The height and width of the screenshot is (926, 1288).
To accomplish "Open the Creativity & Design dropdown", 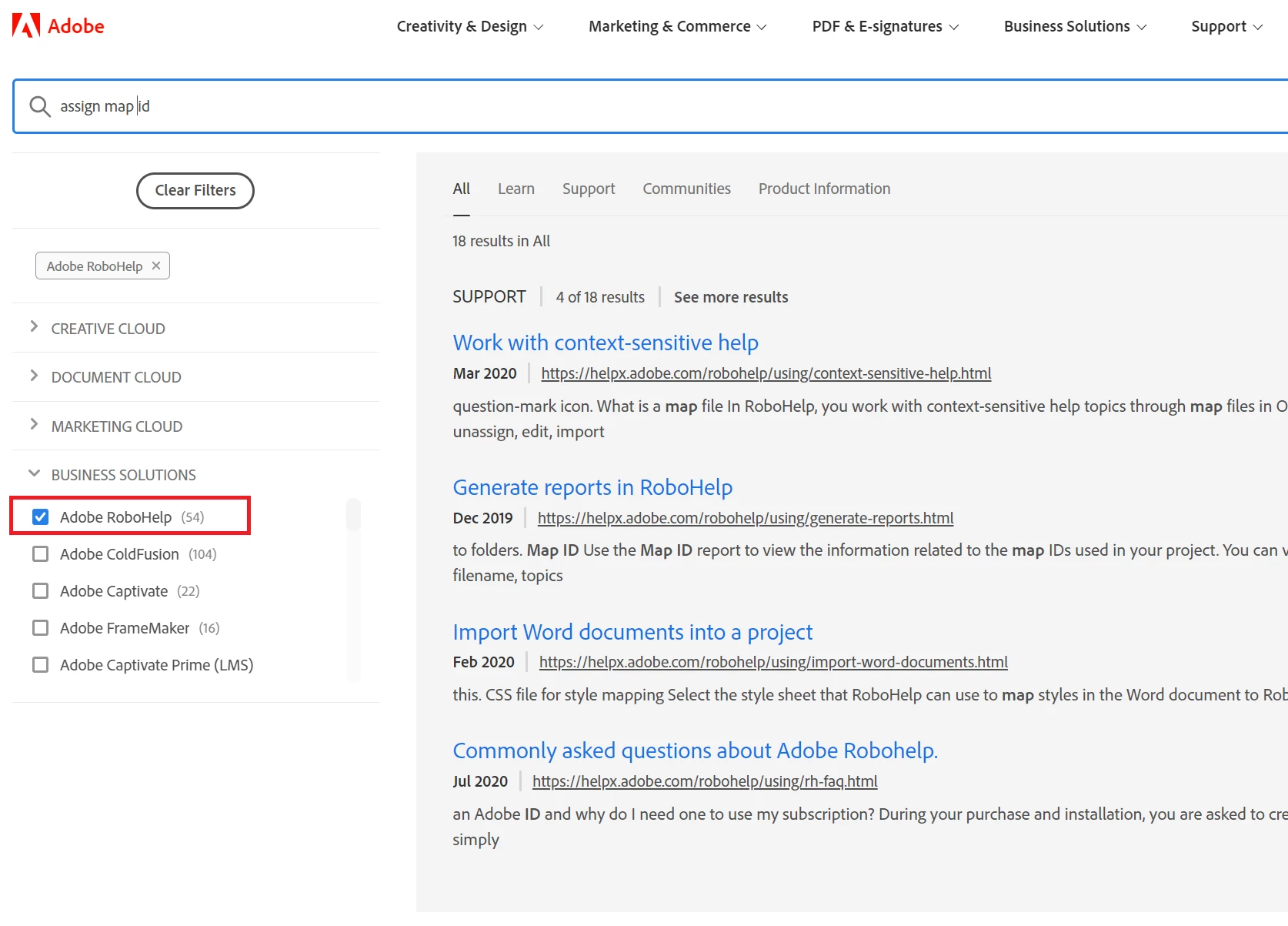I will pyautogui.click(x=470, y=26).
